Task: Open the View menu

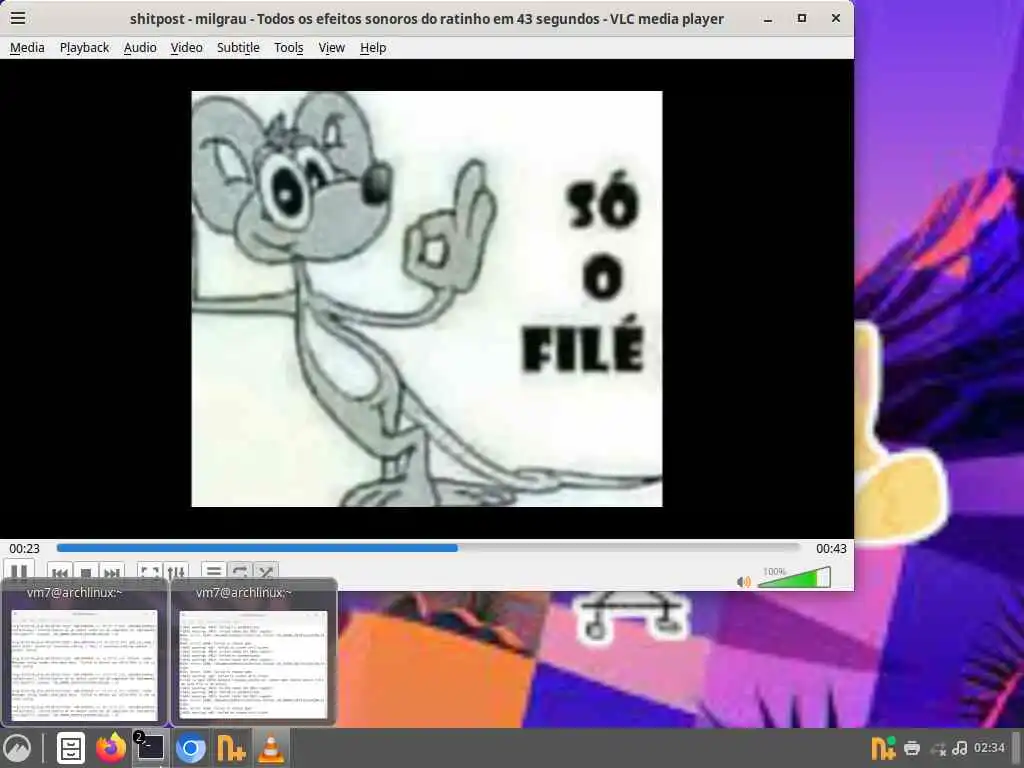Action: click(x=331, y=48)
